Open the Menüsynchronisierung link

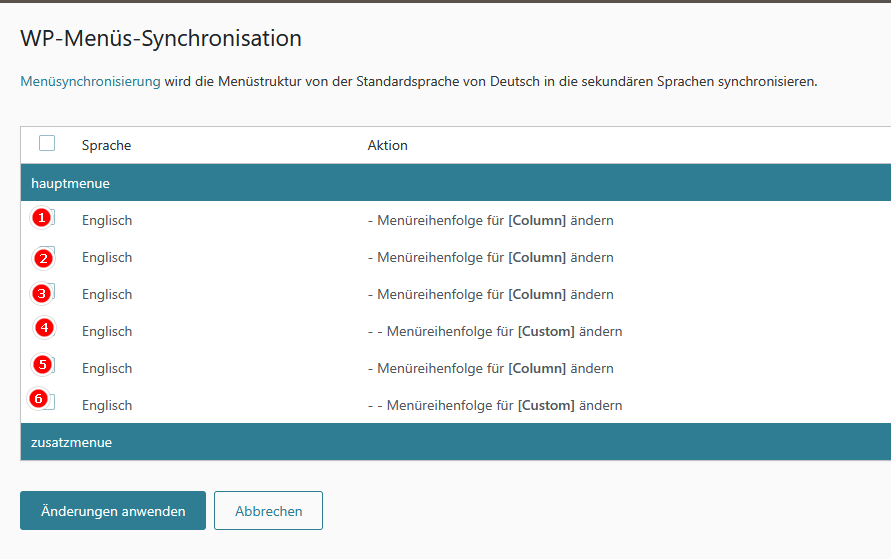coord(90,81)
